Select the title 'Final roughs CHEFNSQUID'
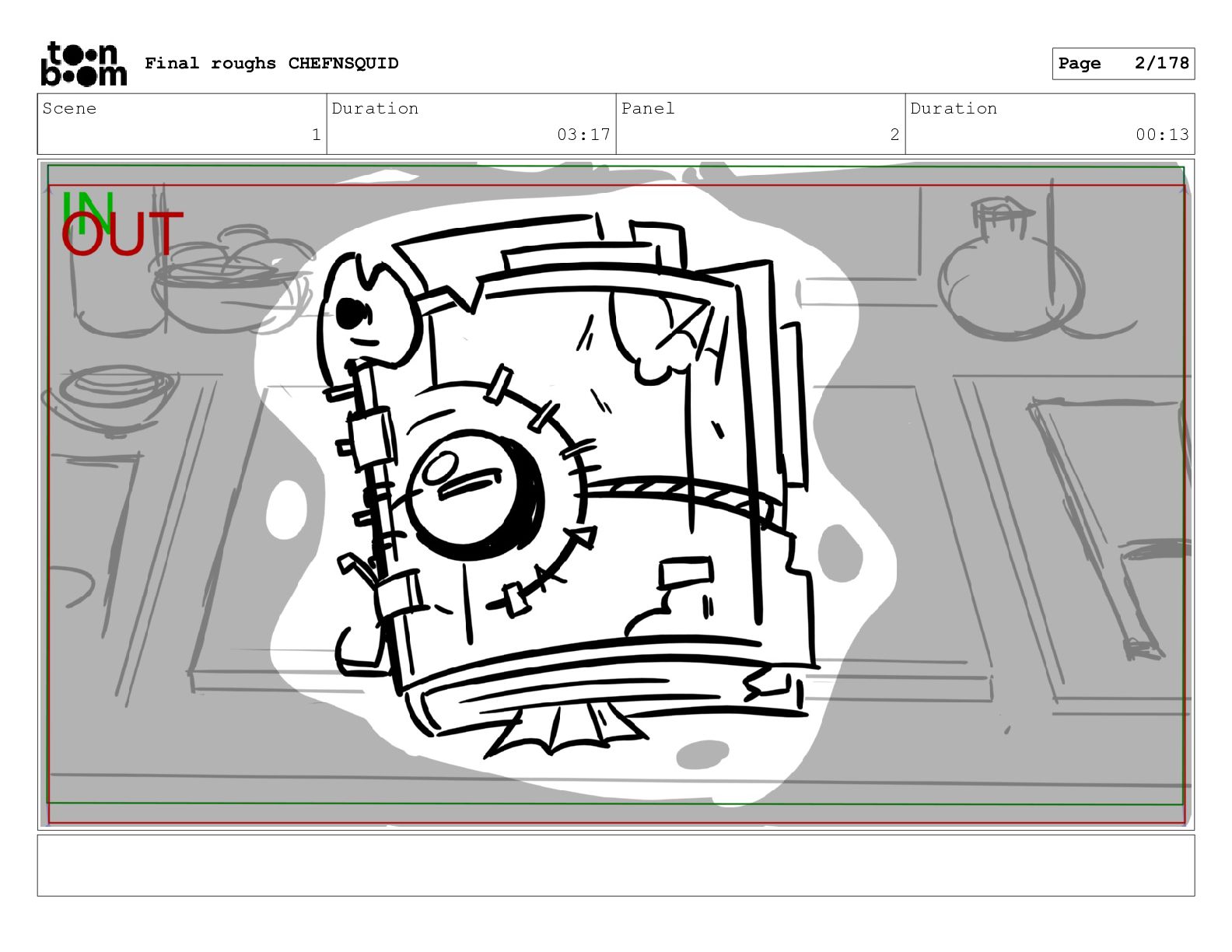Screen dimensions: 1232x952 (x=271, y=63)
